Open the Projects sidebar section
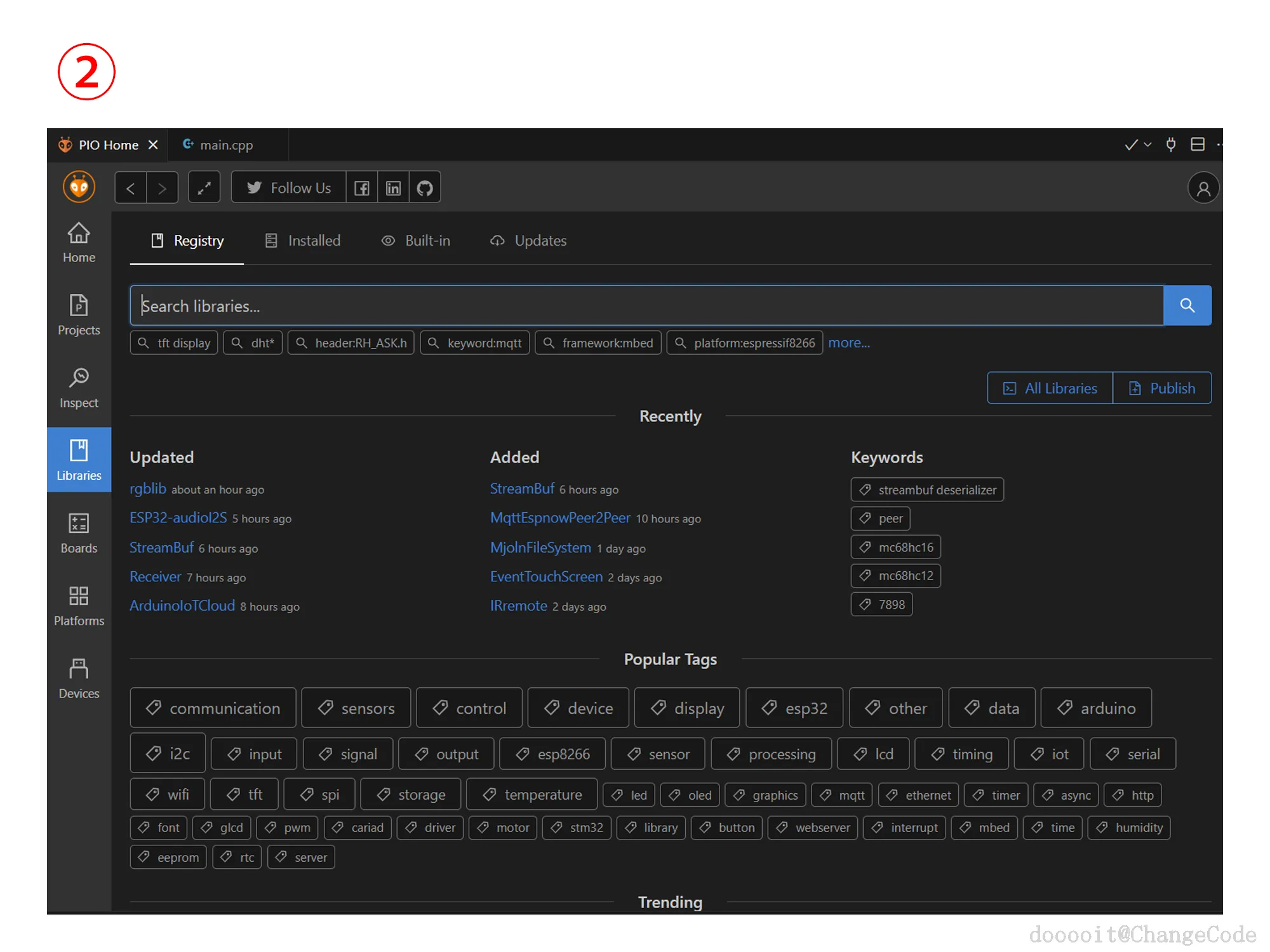Viewport: 1270px width, 952px height. (x=79, y=315)
